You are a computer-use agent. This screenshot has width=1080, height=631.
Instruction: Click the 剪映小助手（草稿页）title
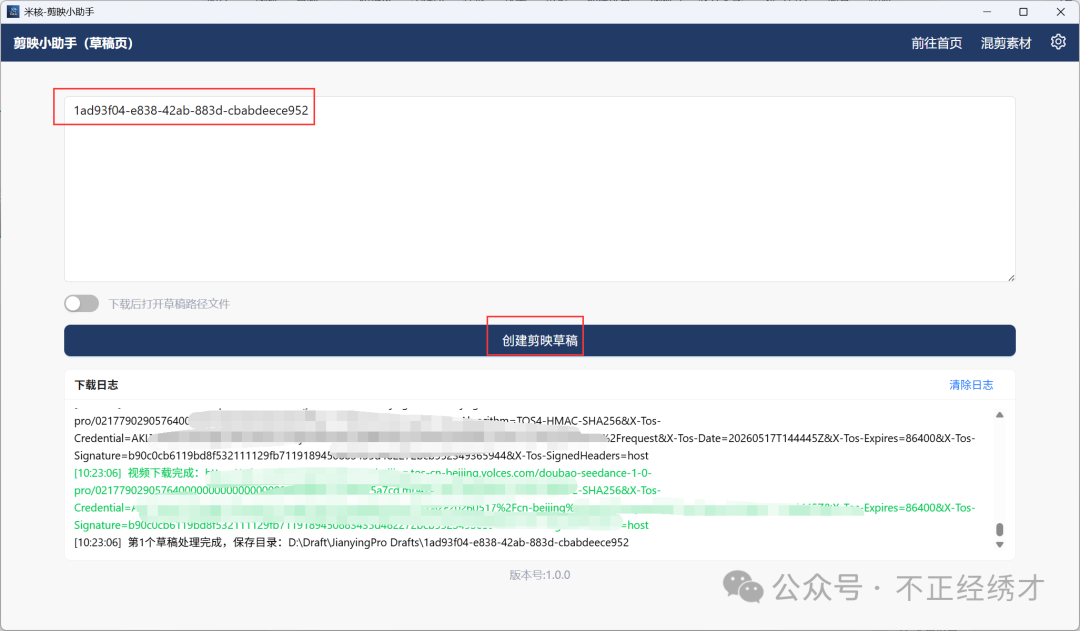pyautogui.click(x=73, y=43)
